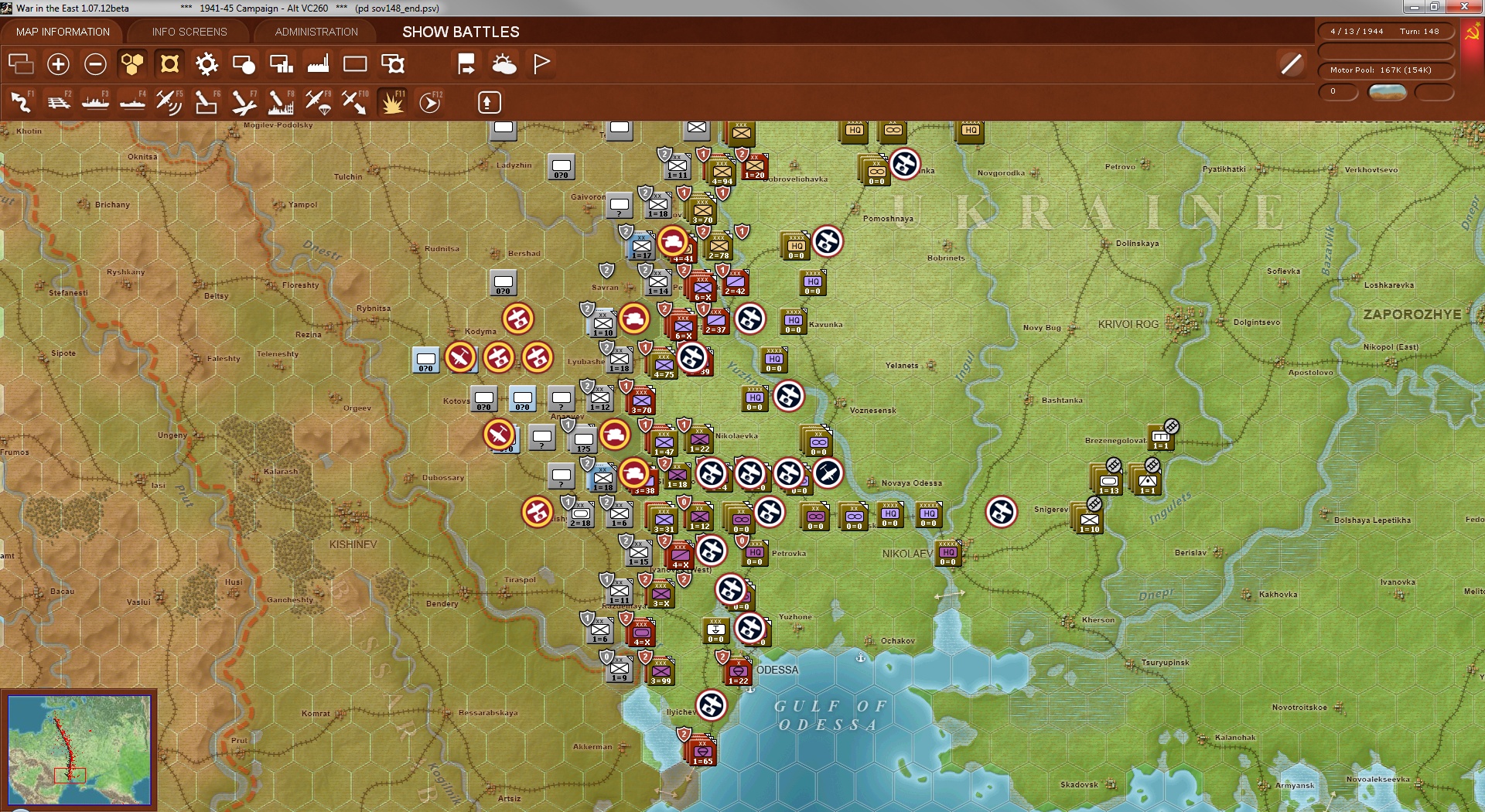Screen dimensions: 1485x812
Task: Select the unit counter labeled 2=42
Action: [x=735, y=283]
